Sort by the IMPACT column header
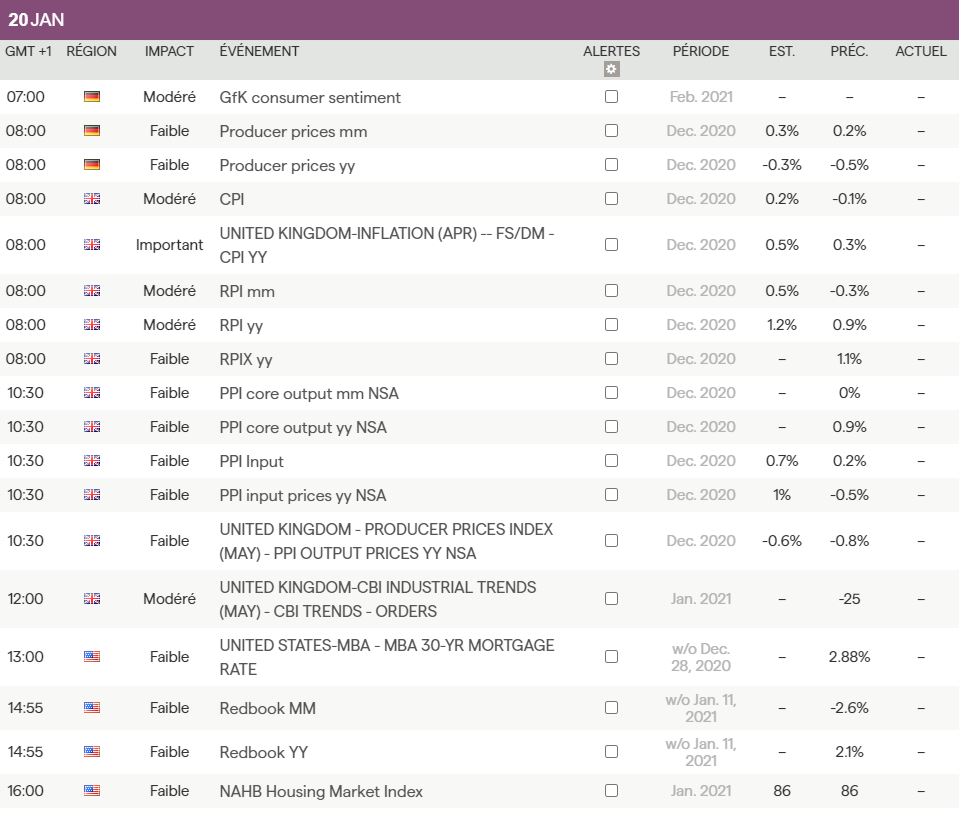Image resolution: width=979 pixels, height=819 pixels. pyautogui.click(x=169, y=51)
